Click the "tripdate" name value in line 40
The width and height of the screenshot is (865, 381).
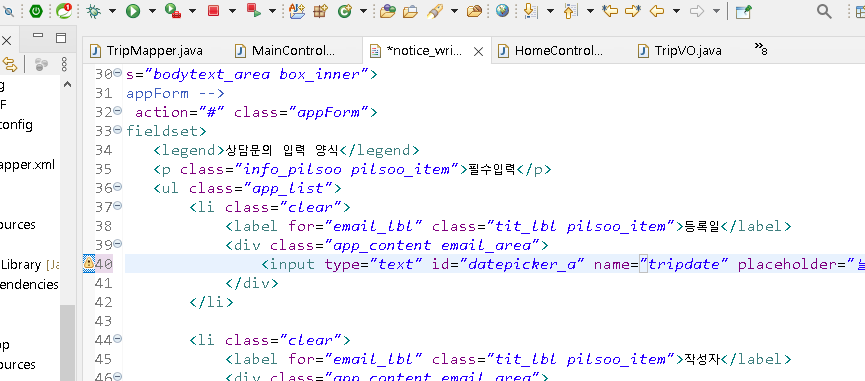pos(684,265)
